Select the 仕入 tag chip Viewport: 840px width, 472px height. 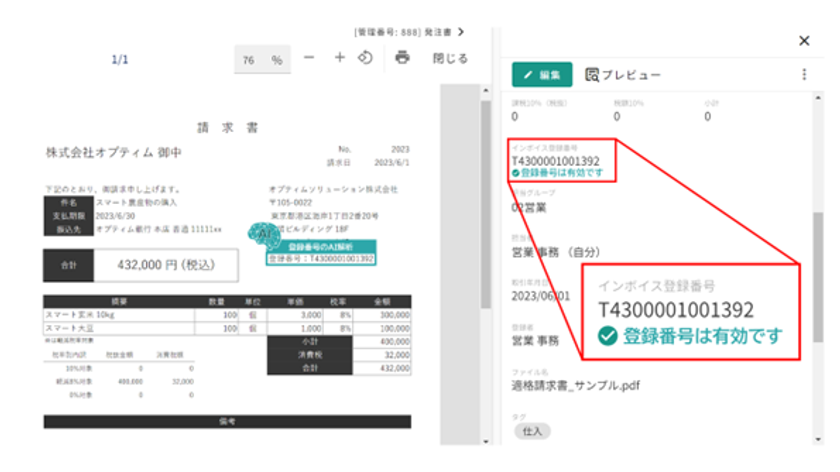532,431
